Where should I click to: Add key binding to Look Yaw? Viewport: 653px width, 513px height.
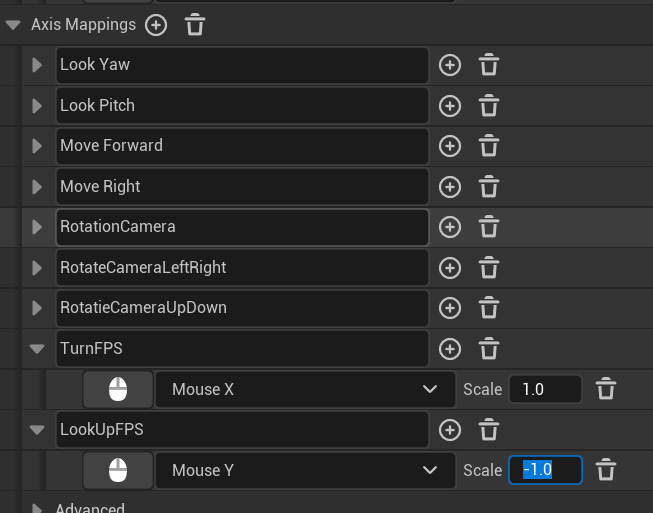point(450,65)
